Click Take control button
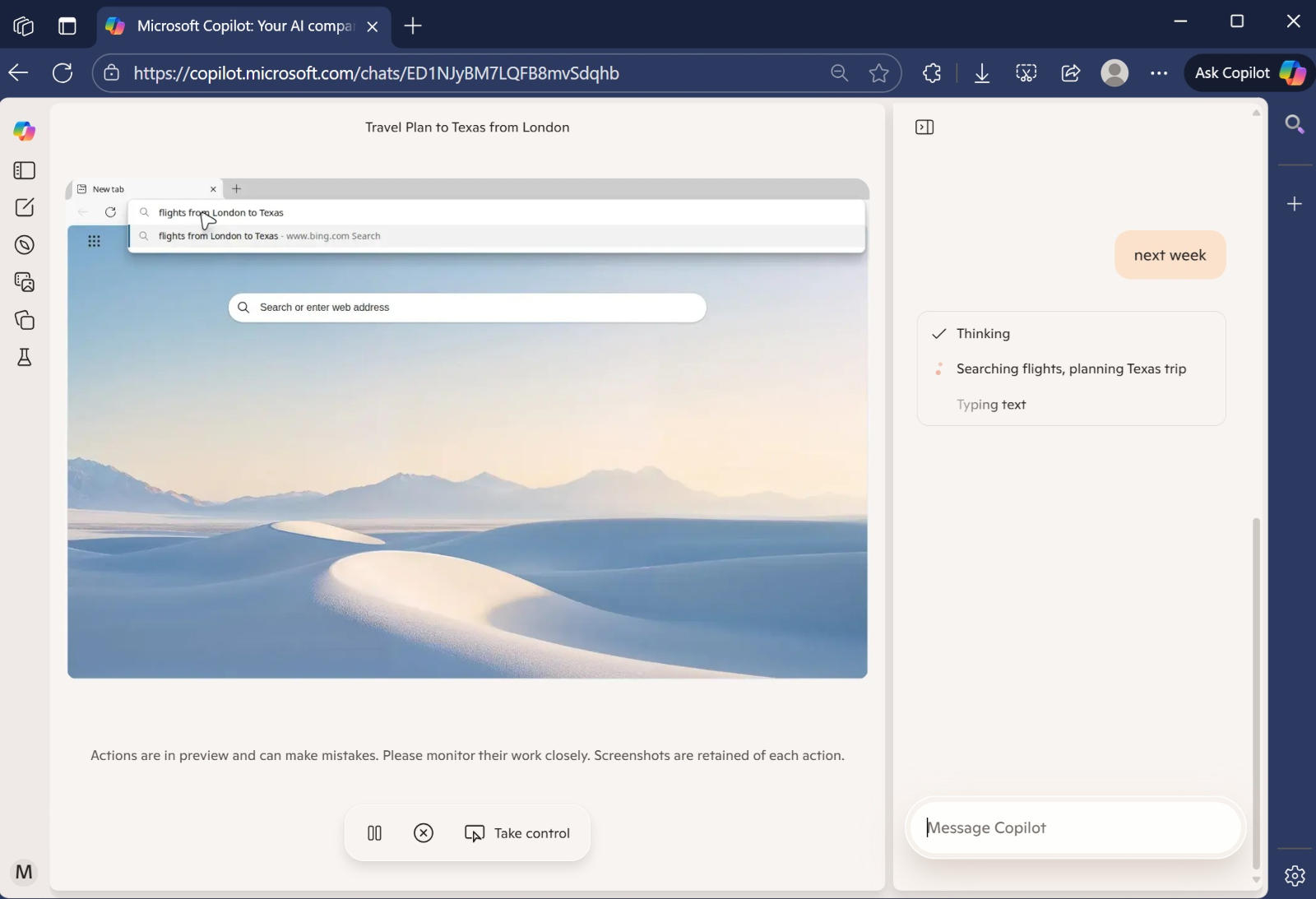The width and height of the screenshot is (1316, 899). coord(517,833)
